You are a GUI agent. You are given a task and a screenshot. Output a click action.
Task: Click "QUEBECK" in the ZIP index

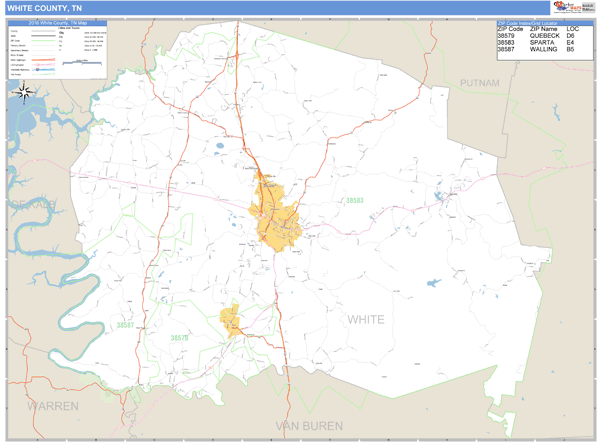[545, 36]
